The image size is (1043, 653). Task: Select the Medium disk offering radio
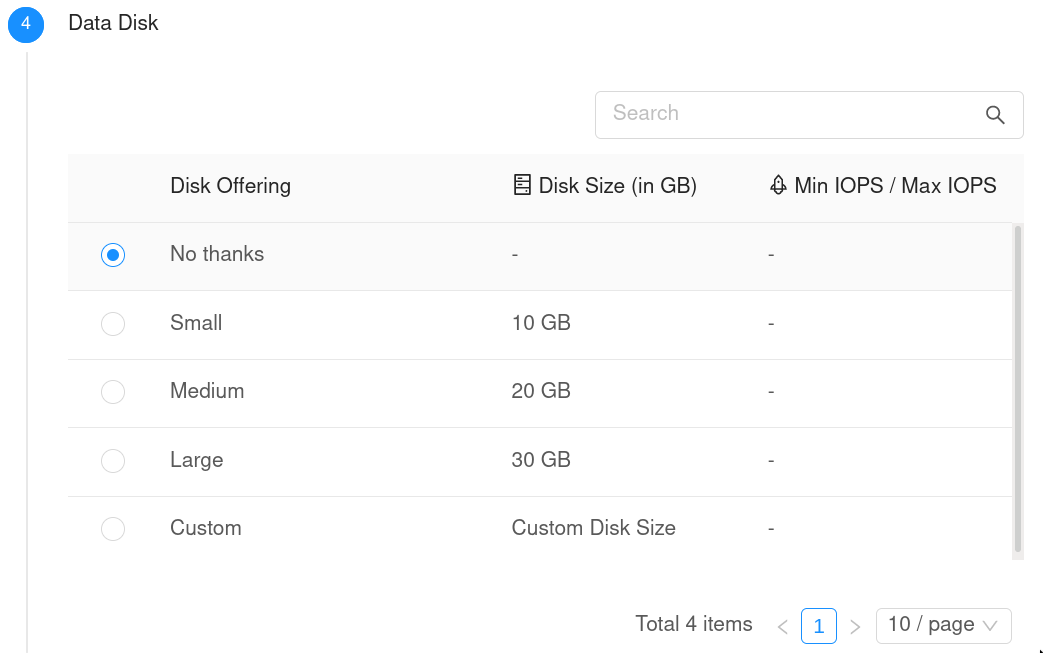[113, 392]
